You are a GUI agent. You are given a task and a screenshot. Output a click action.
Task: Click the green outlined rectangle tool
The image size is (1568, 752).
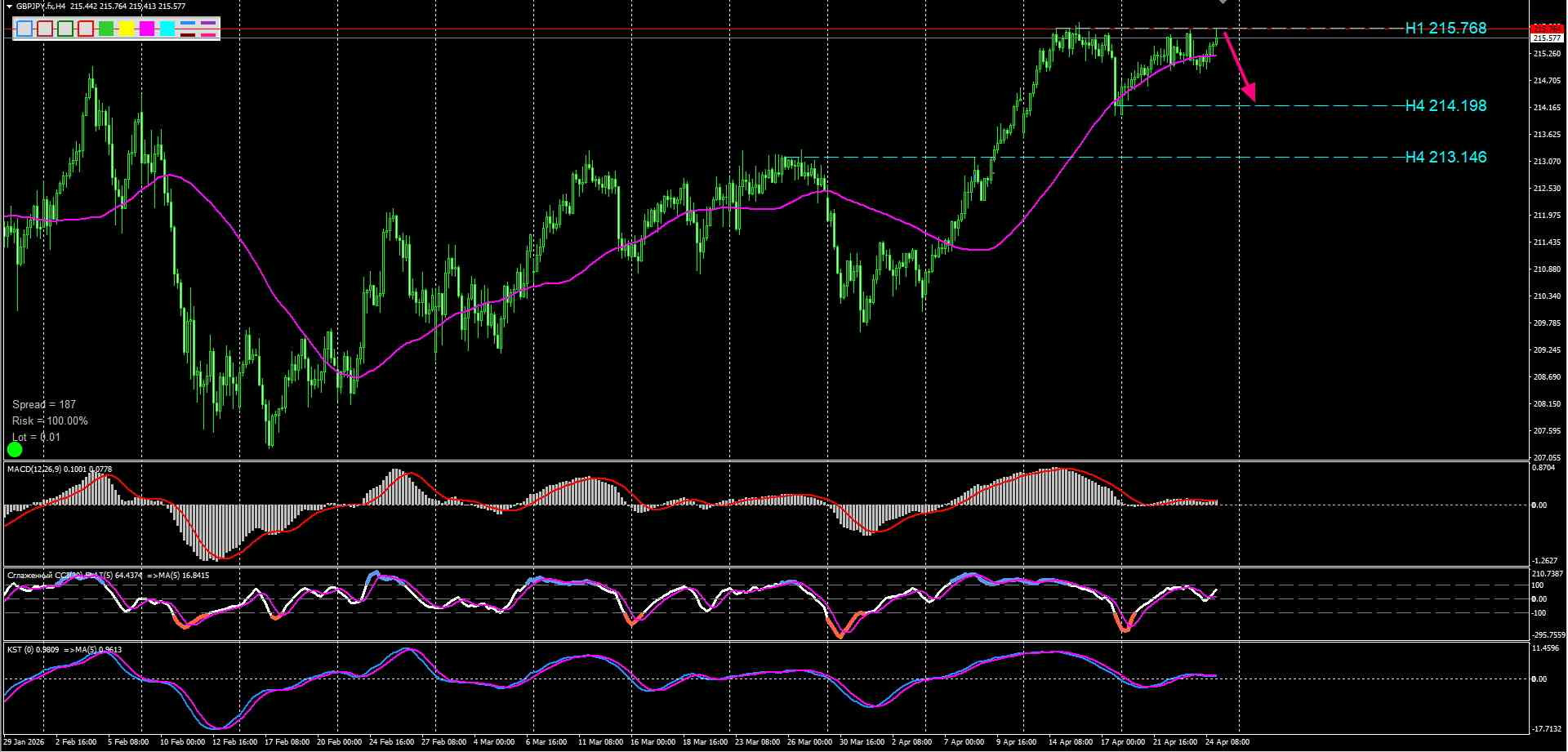[65, 29]
